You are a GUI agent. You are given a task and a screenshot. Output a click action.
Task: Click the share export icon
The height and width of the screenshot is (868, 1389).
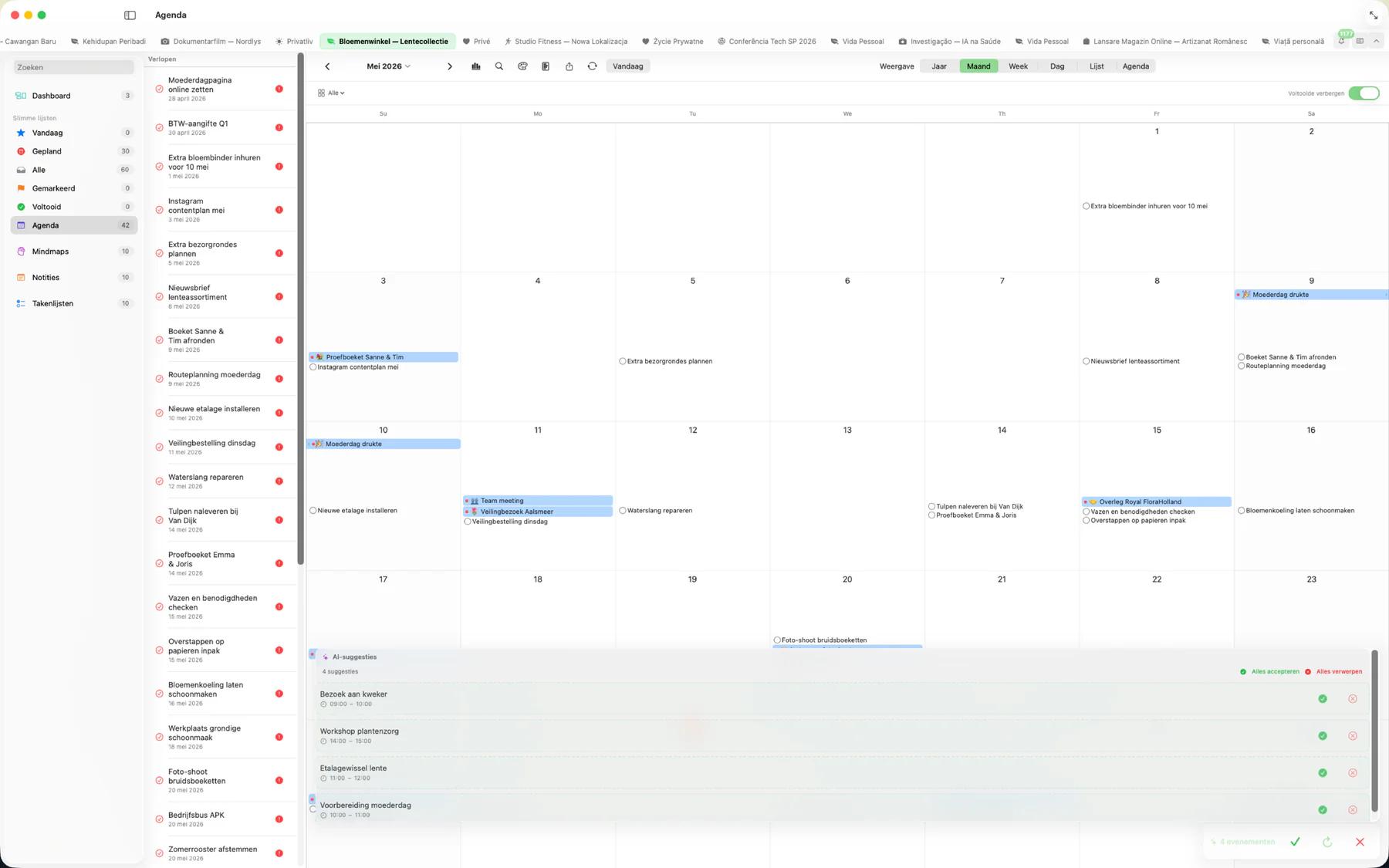pyautogui.click(x=569, y=66)
